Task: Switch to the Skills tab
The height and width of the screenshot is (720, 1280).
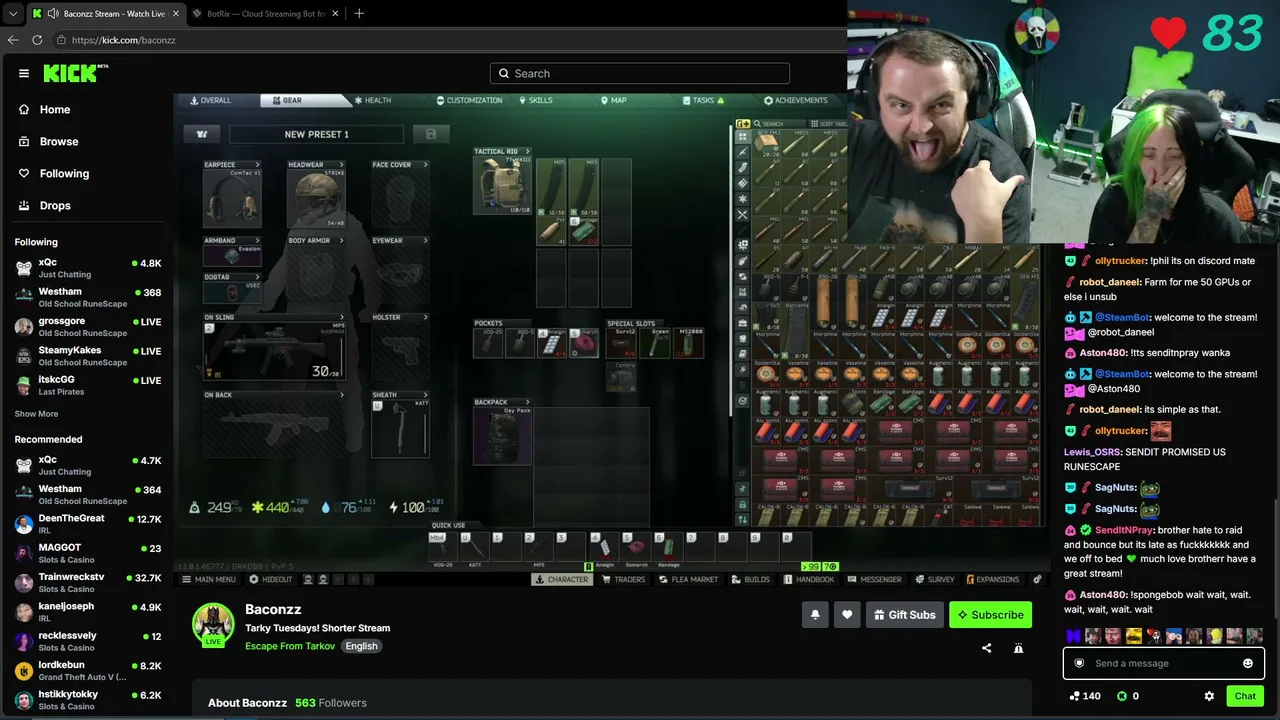Action: point(535,100)
